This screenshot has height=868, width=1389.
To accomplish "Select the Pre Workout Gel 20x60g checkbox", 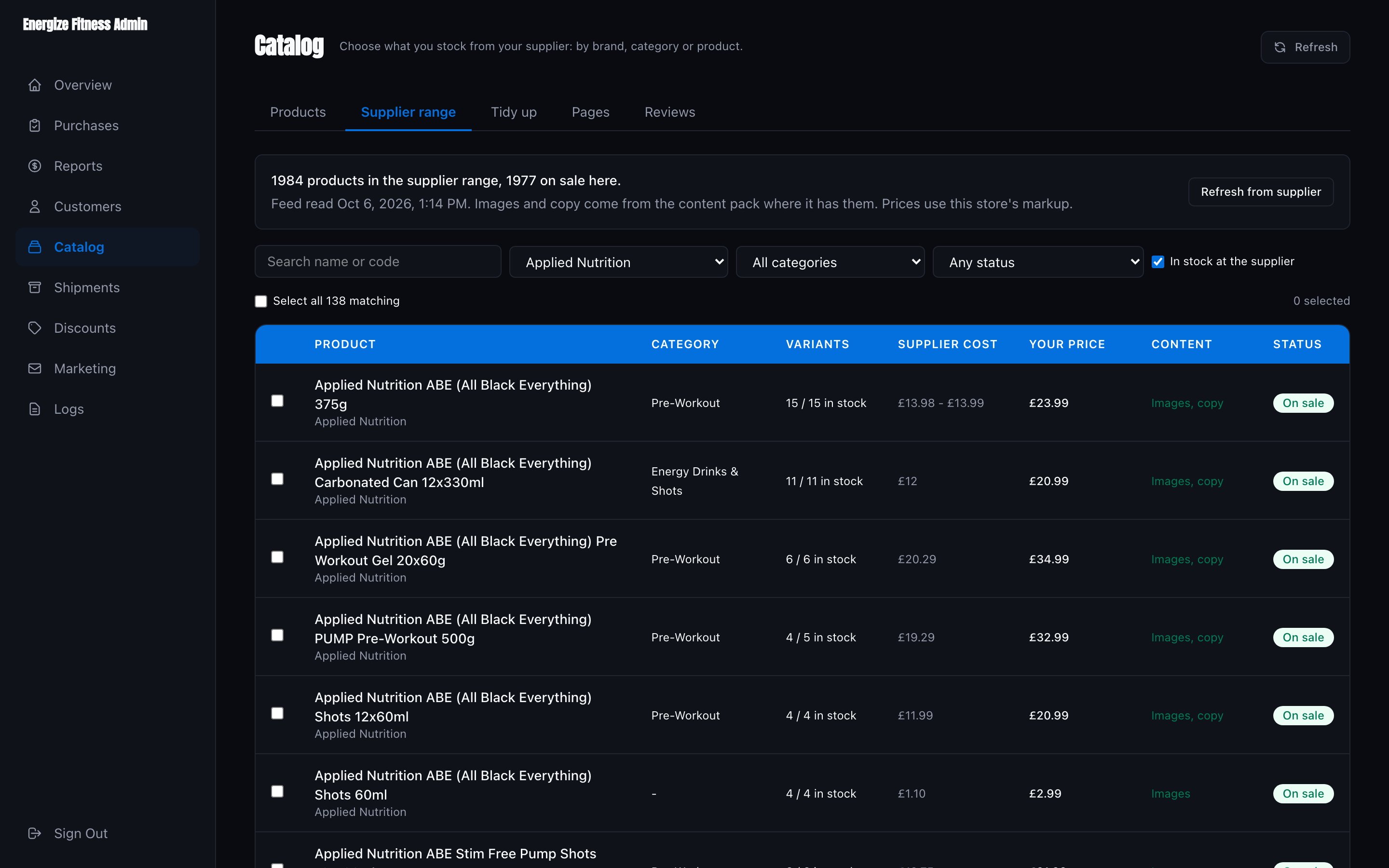I will (277, 557).
